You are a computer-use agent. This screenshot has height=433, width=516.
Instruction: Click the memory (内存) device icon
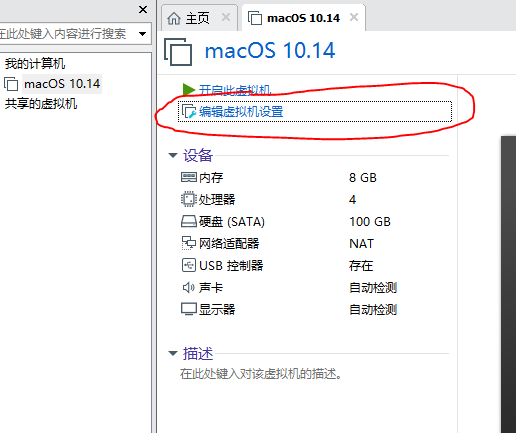point(189,177)
